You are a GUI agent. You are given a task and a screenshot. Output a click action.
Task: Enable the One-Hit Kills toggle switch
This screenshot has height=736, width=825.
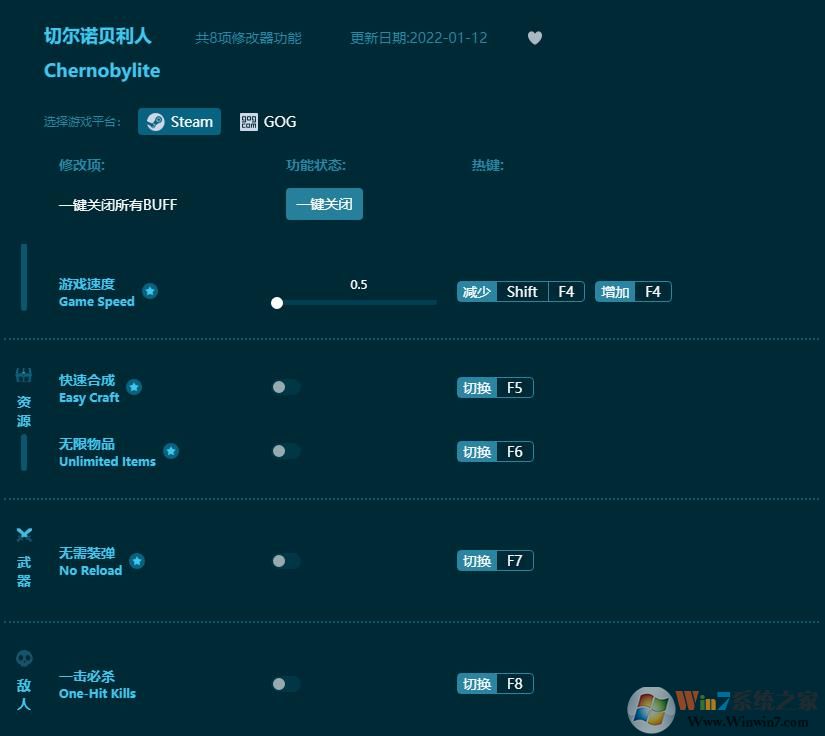285,683
